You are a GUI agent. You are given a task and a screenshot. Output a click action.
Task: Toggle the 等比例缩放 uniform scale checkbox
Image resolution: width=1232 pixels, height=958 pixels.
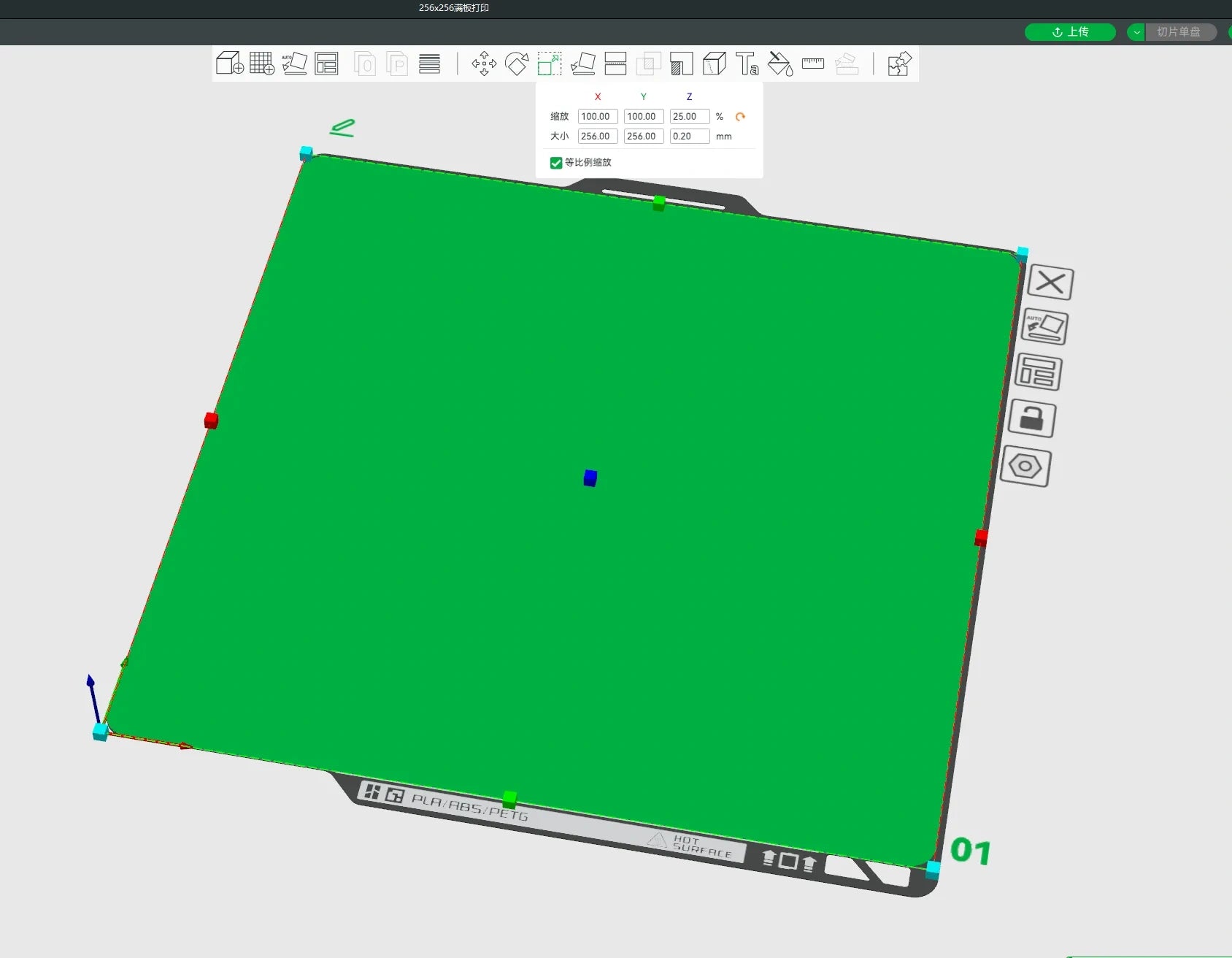point(556,162)
